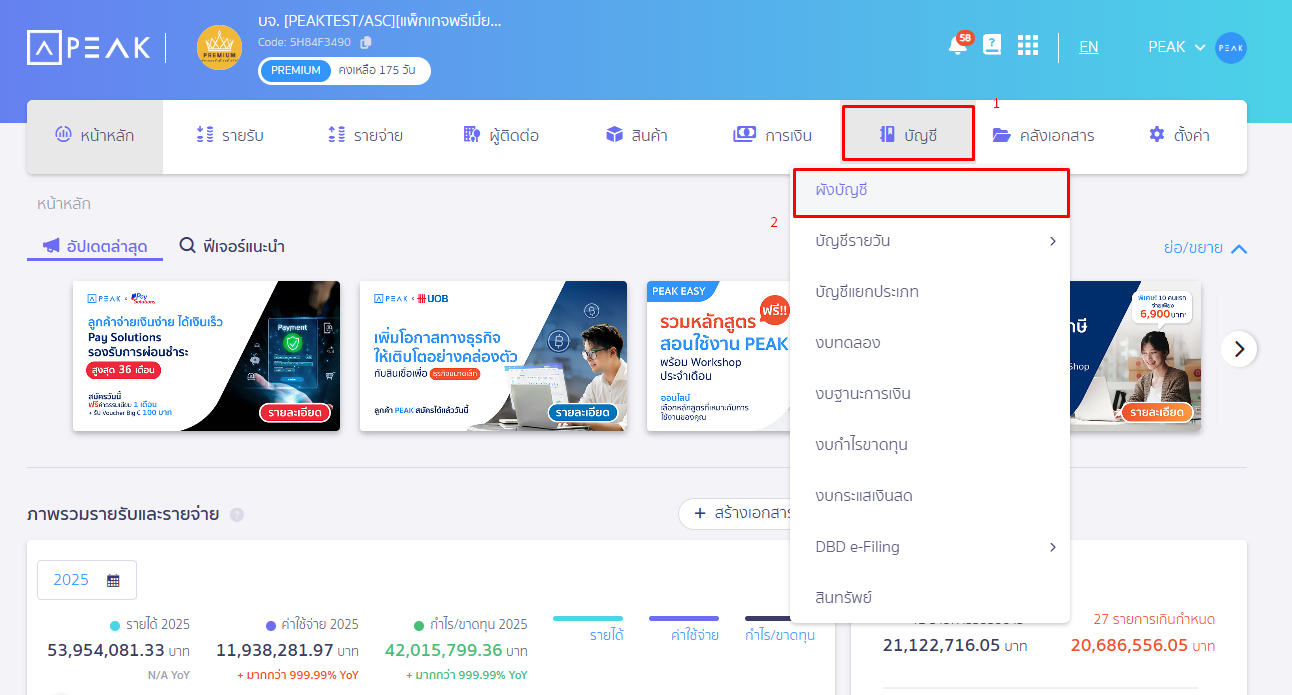Image resolution: width=1292 pixels, height=695 pixels.
Task: Select งบทดลอง from the dropdown menu
Action: (x=848, y=343)
